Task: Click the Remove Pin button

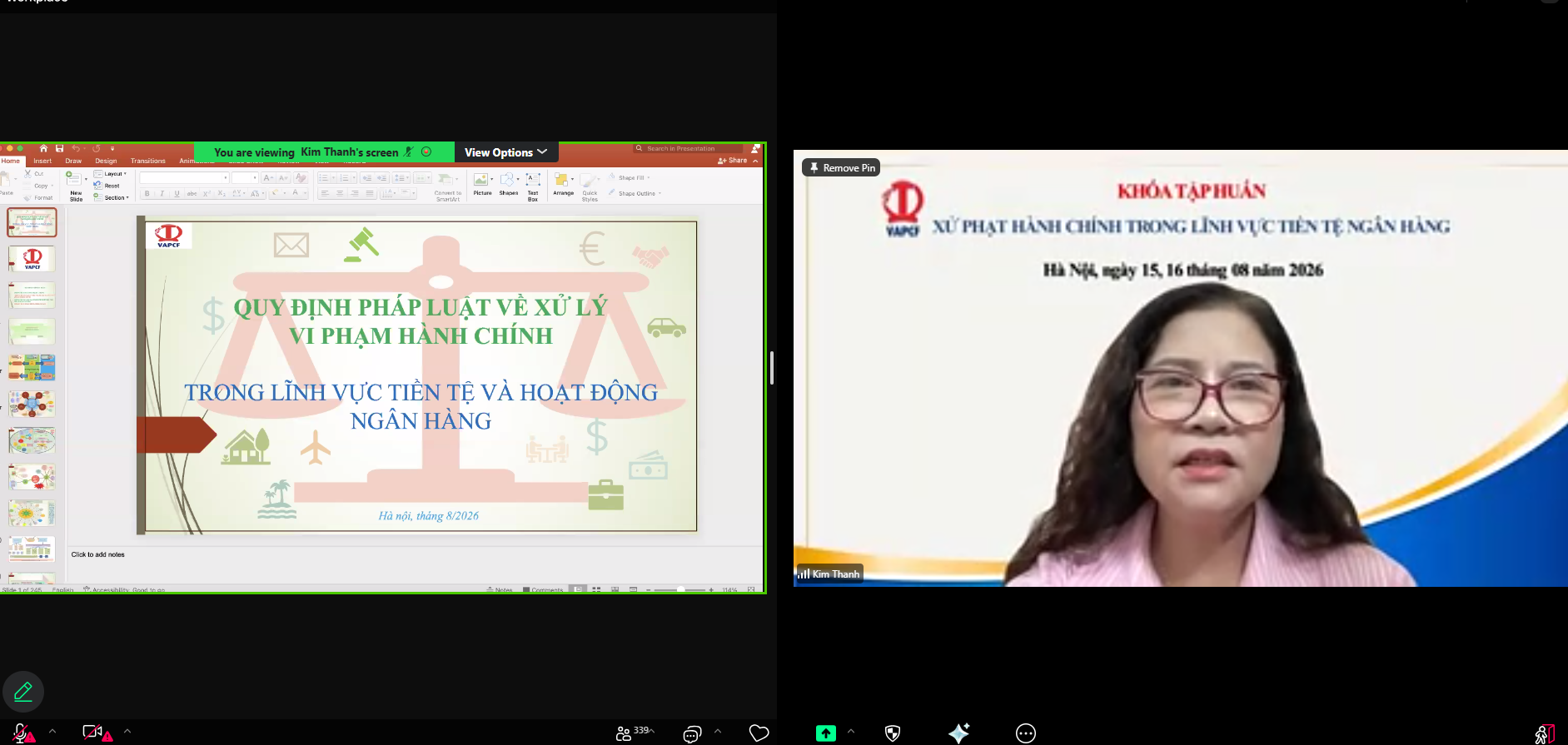Action: pos(841,167)
